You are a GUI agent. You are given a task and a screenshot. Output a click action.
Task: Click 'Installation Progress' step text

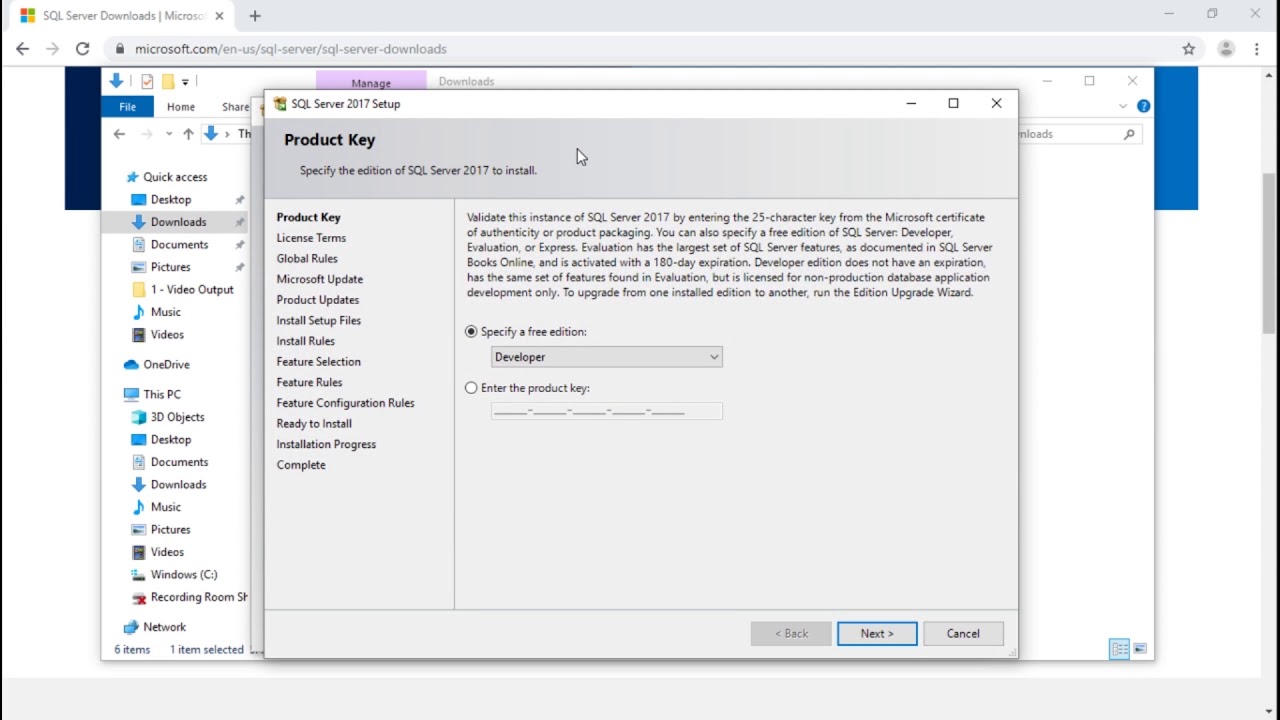(x=326, y=444)
